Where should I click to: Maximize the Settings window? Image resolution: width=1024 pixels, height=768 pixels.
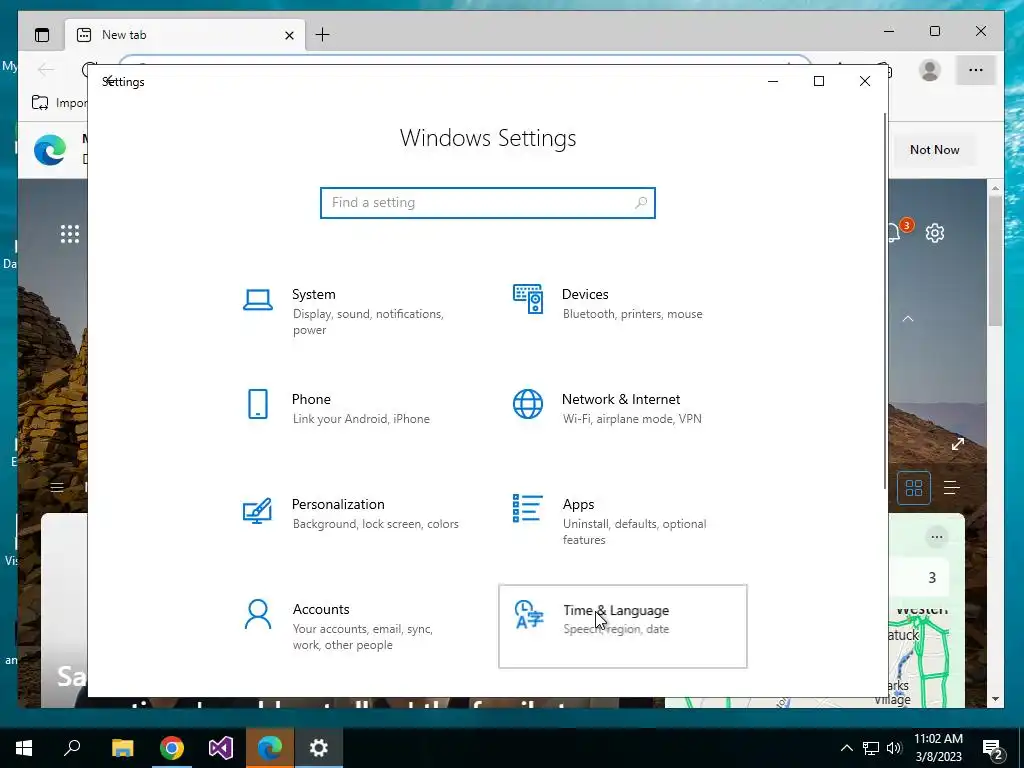(818, 81)
